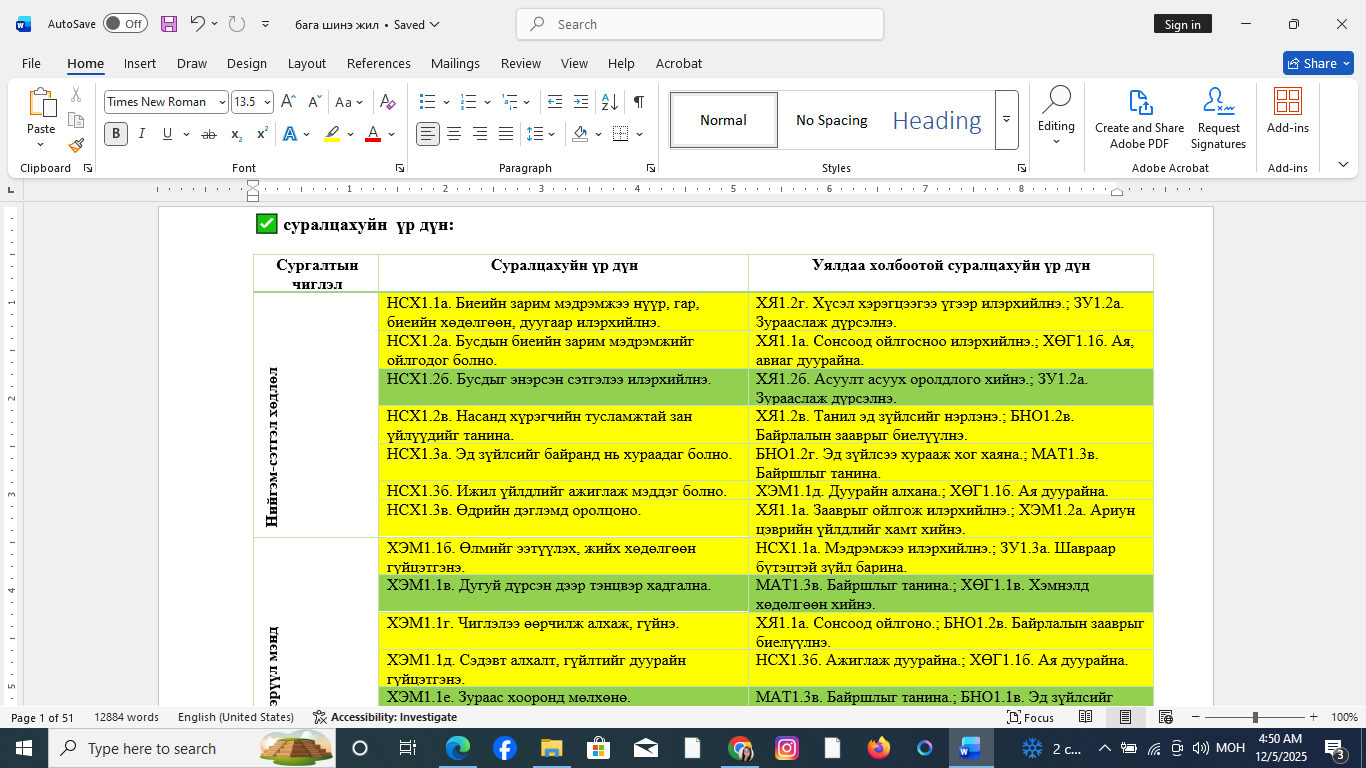Toggle Italic text formatting

[142, 134]
